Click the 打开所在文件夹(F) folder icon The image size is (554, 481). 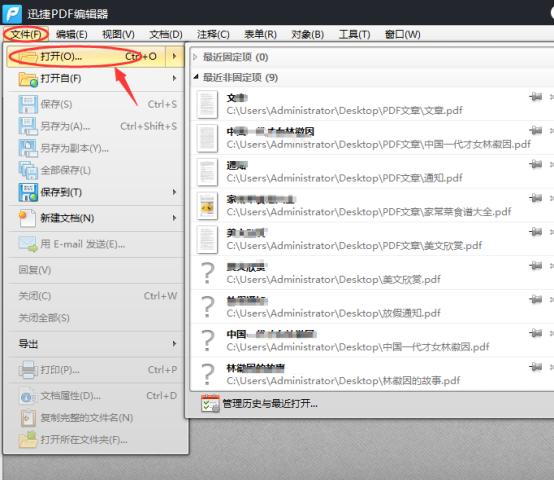click(28, 440)
